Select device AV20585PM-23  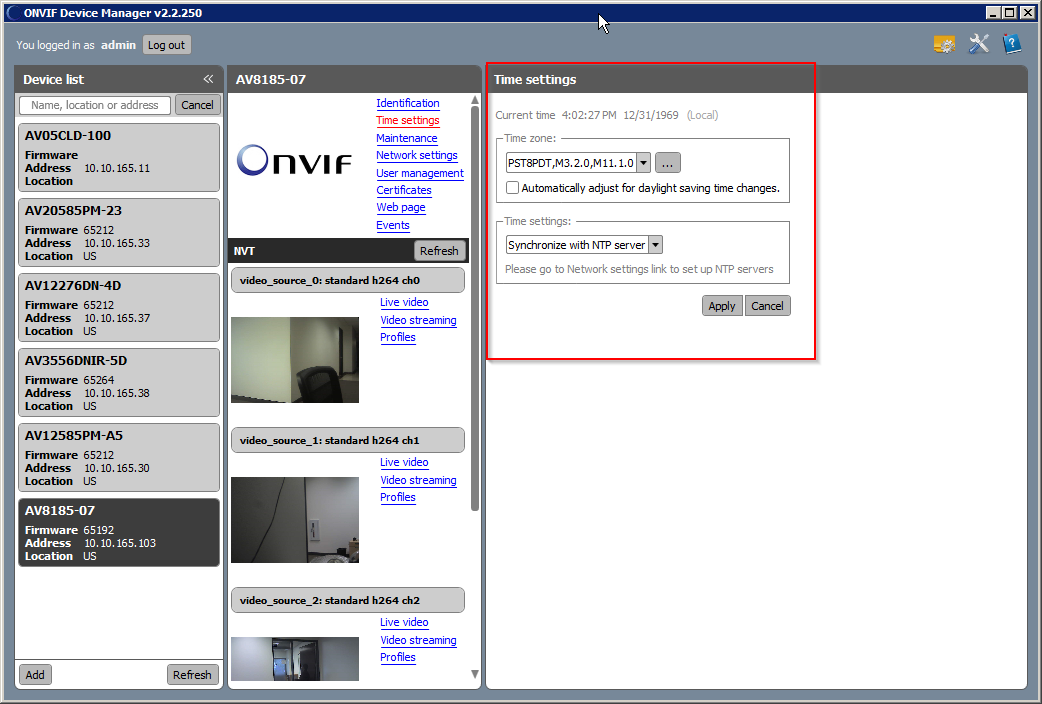(x=119, y=233)
